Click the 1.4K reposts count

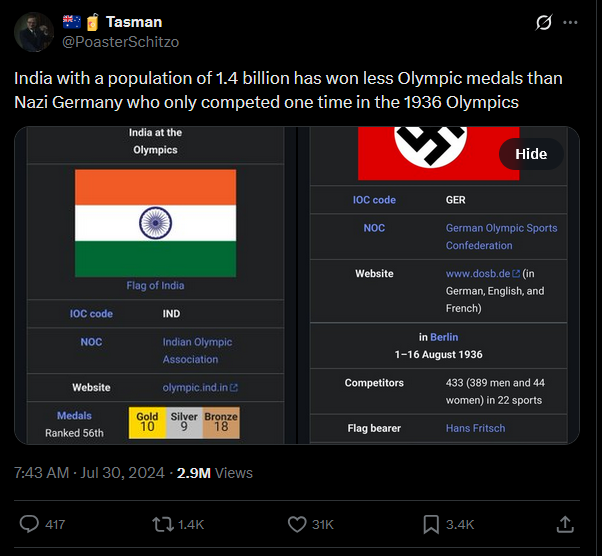191,525
